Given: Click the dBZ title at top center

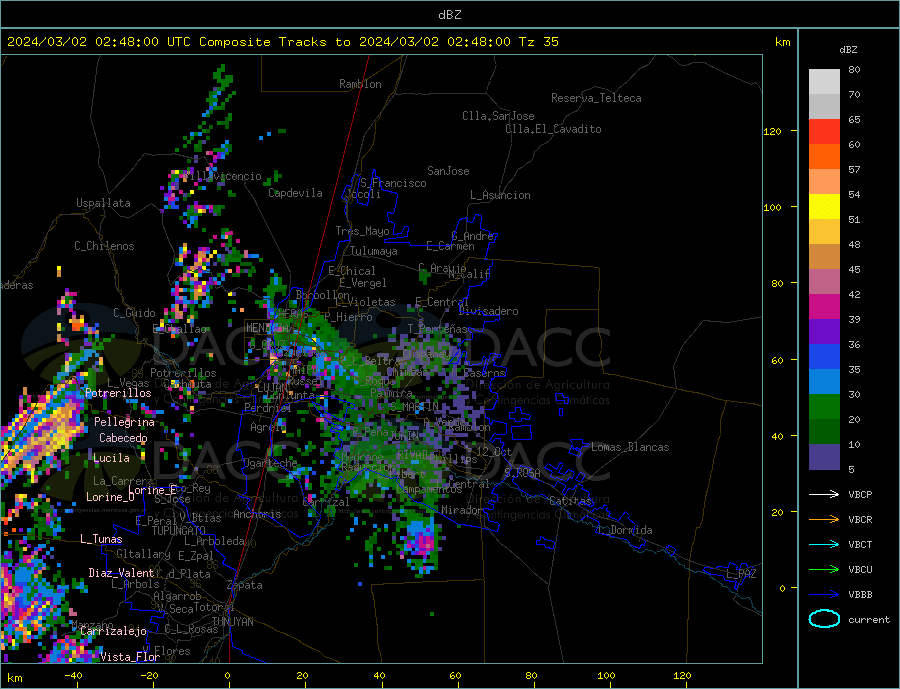Looking at the screenshot, I should tap(449, 15).
